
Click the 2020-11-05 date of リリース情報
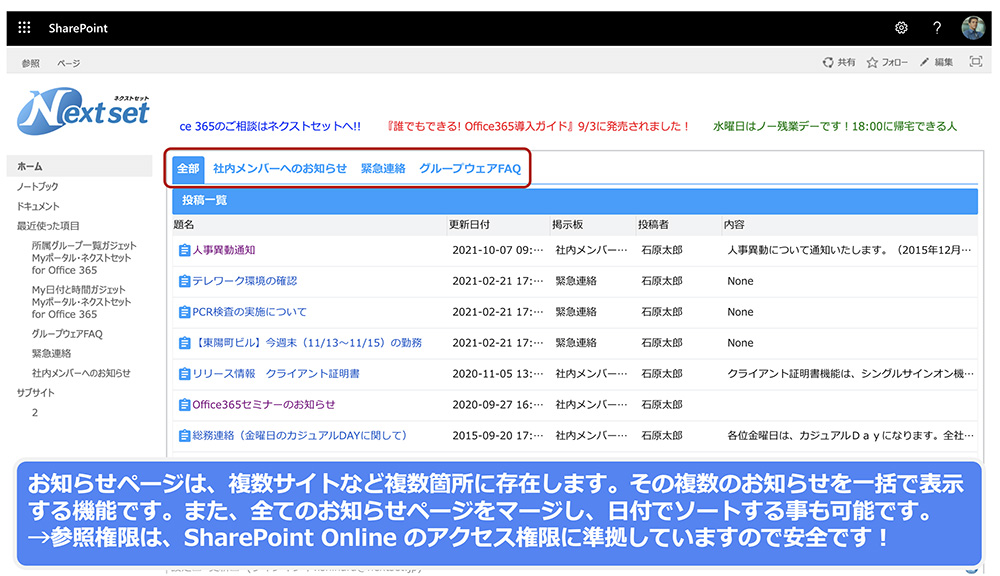point(497,374)
